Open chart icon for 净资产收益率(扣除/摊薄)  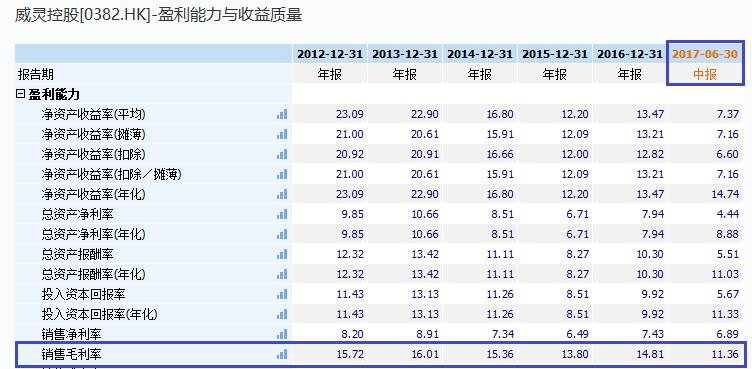point(282,174)
